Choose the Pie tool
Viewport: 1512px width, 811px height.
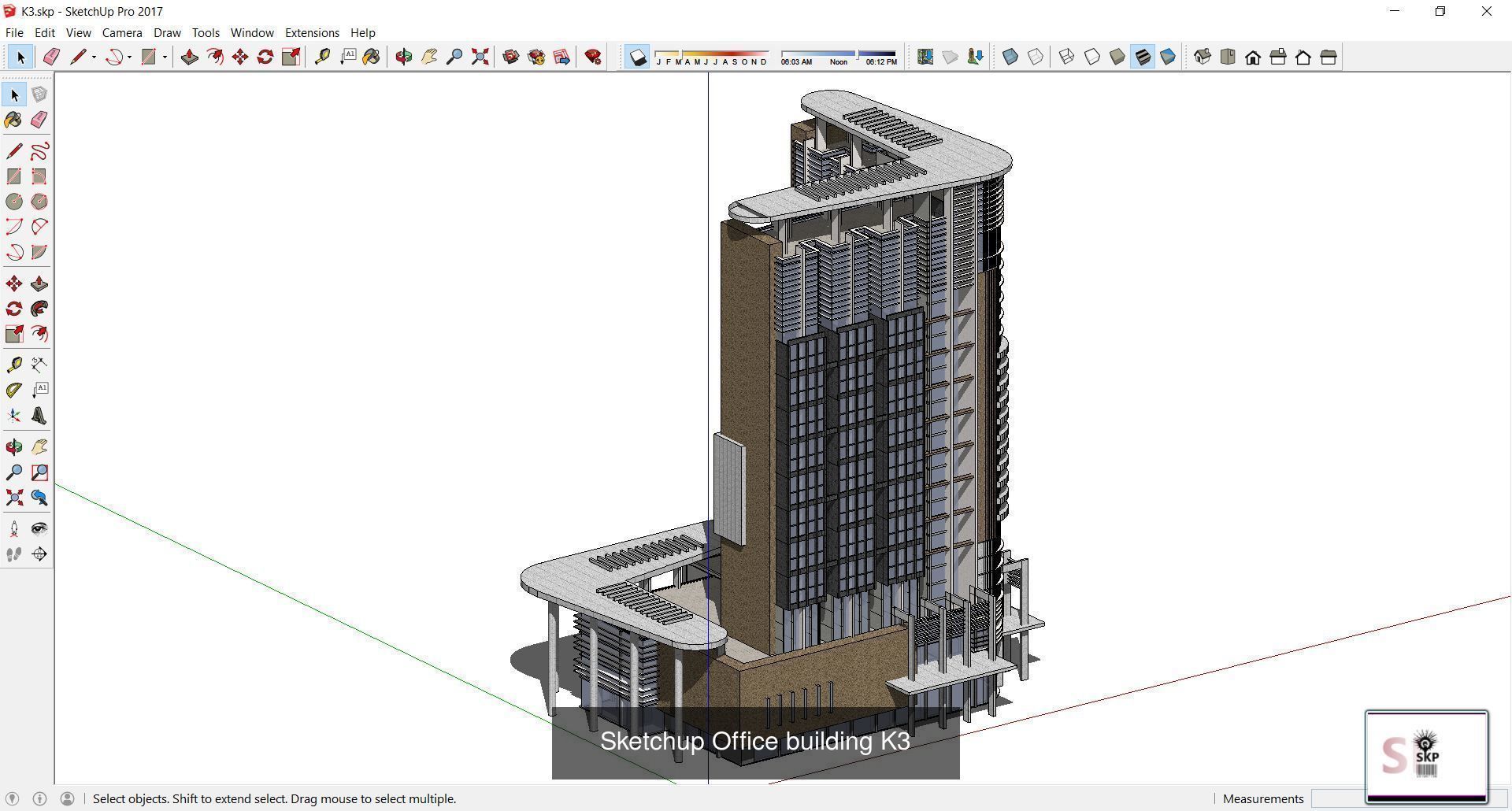coord(39,252)
